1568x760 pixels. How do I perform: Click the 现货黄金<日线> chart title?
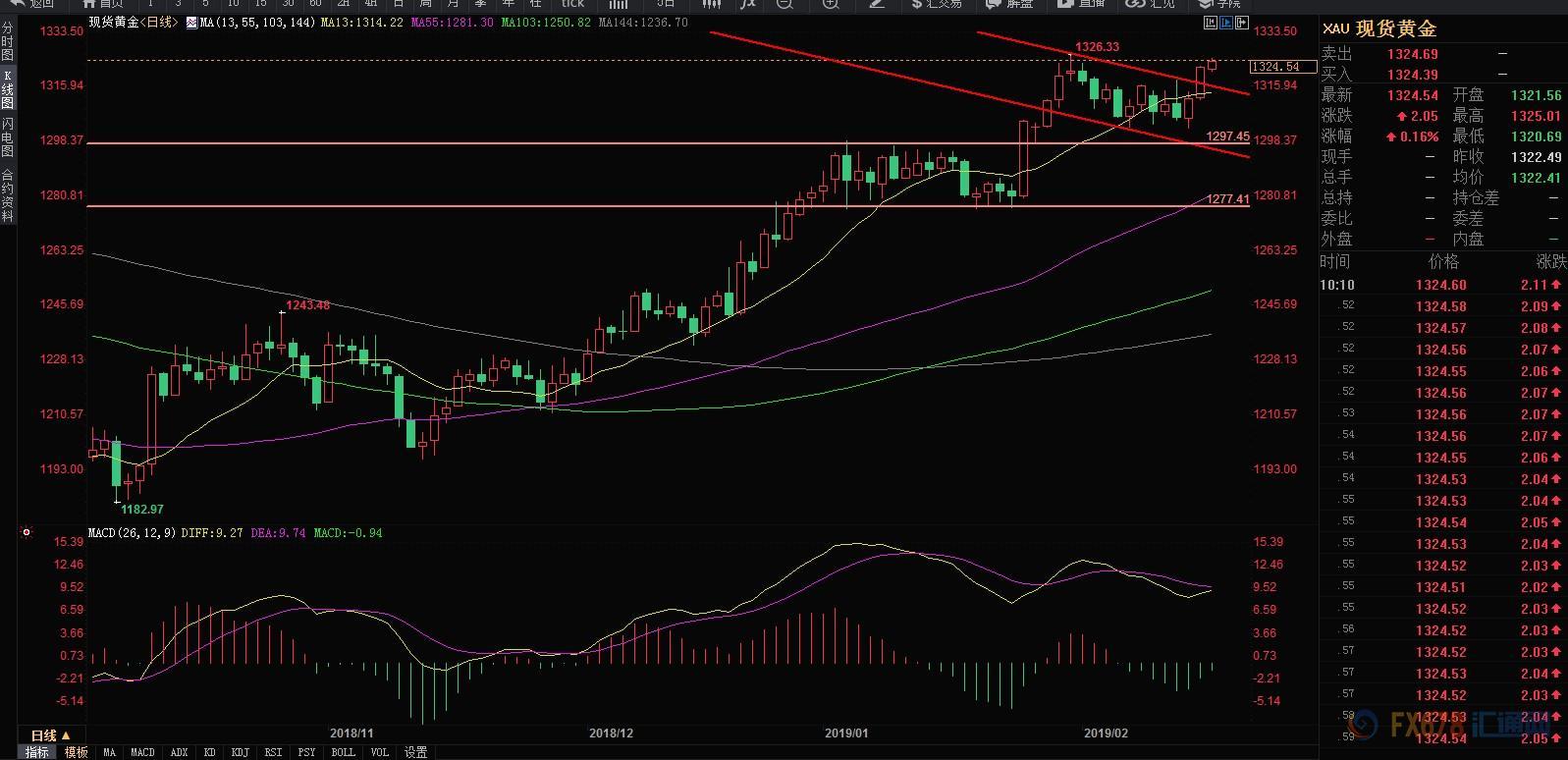point(134,22)
